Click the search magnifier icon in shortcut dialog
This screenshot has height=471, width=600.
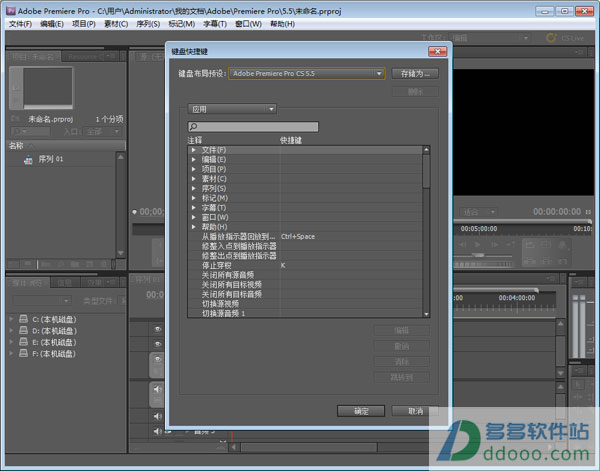pos(194,127)
